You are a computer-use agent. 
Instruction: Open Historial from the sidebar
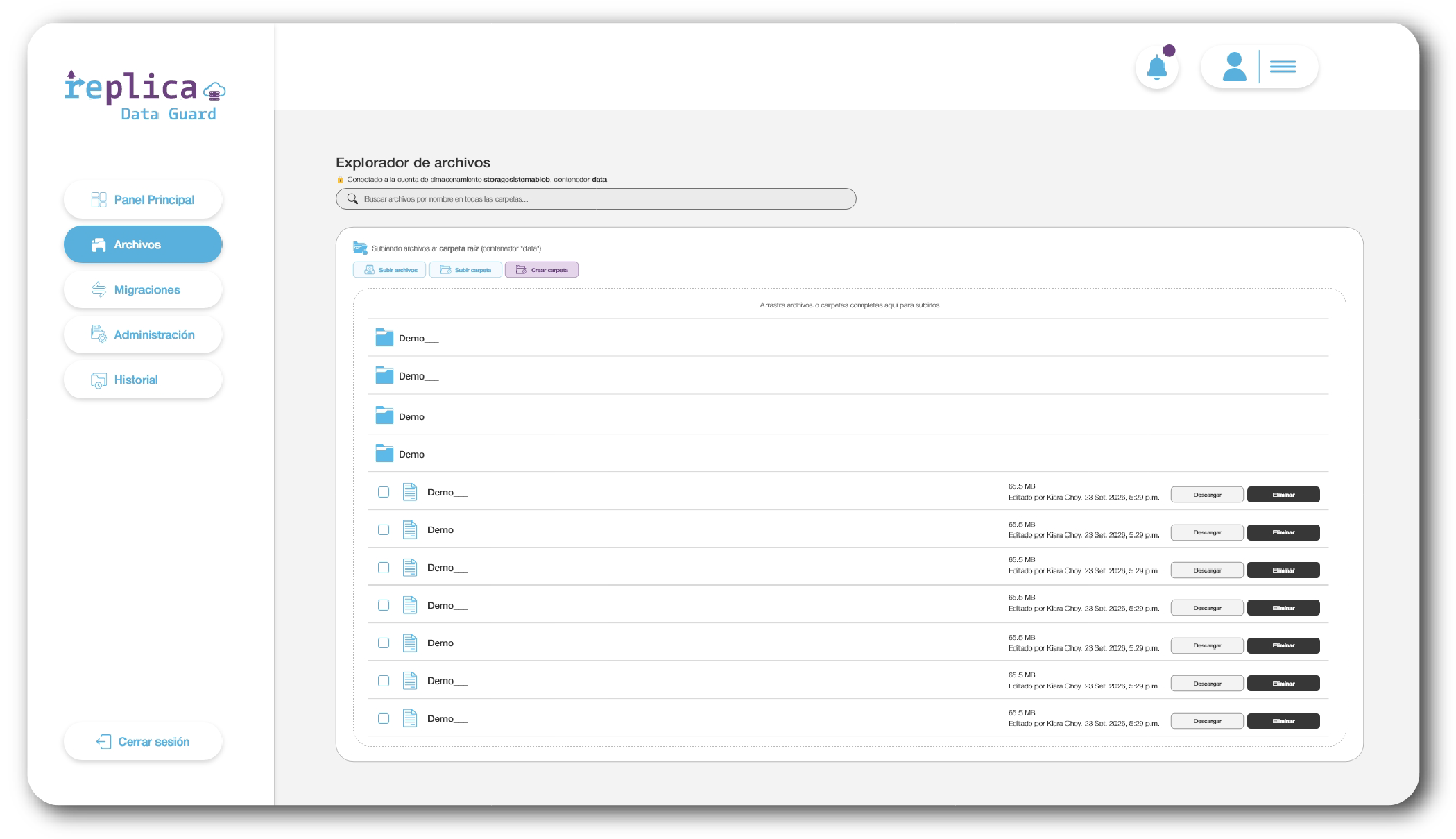(143, 380)
